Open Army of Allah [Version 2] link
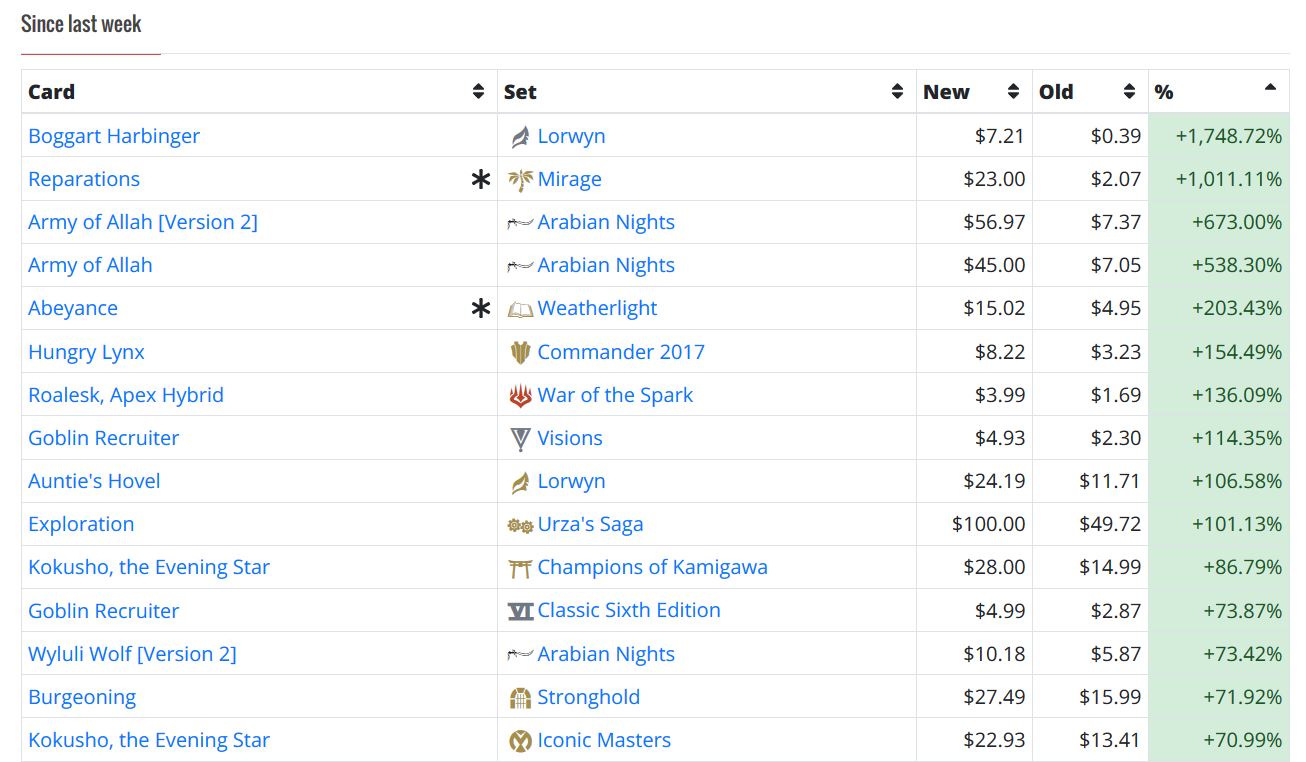This screenshot has height=762, width=1306. click(143, 222)
